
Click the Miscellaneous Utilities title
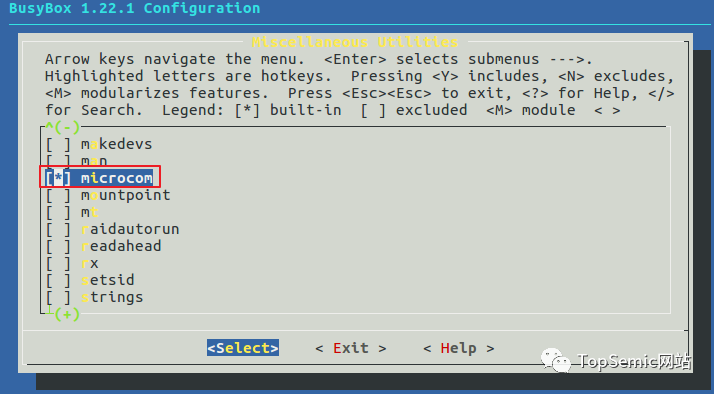(355, 42)
